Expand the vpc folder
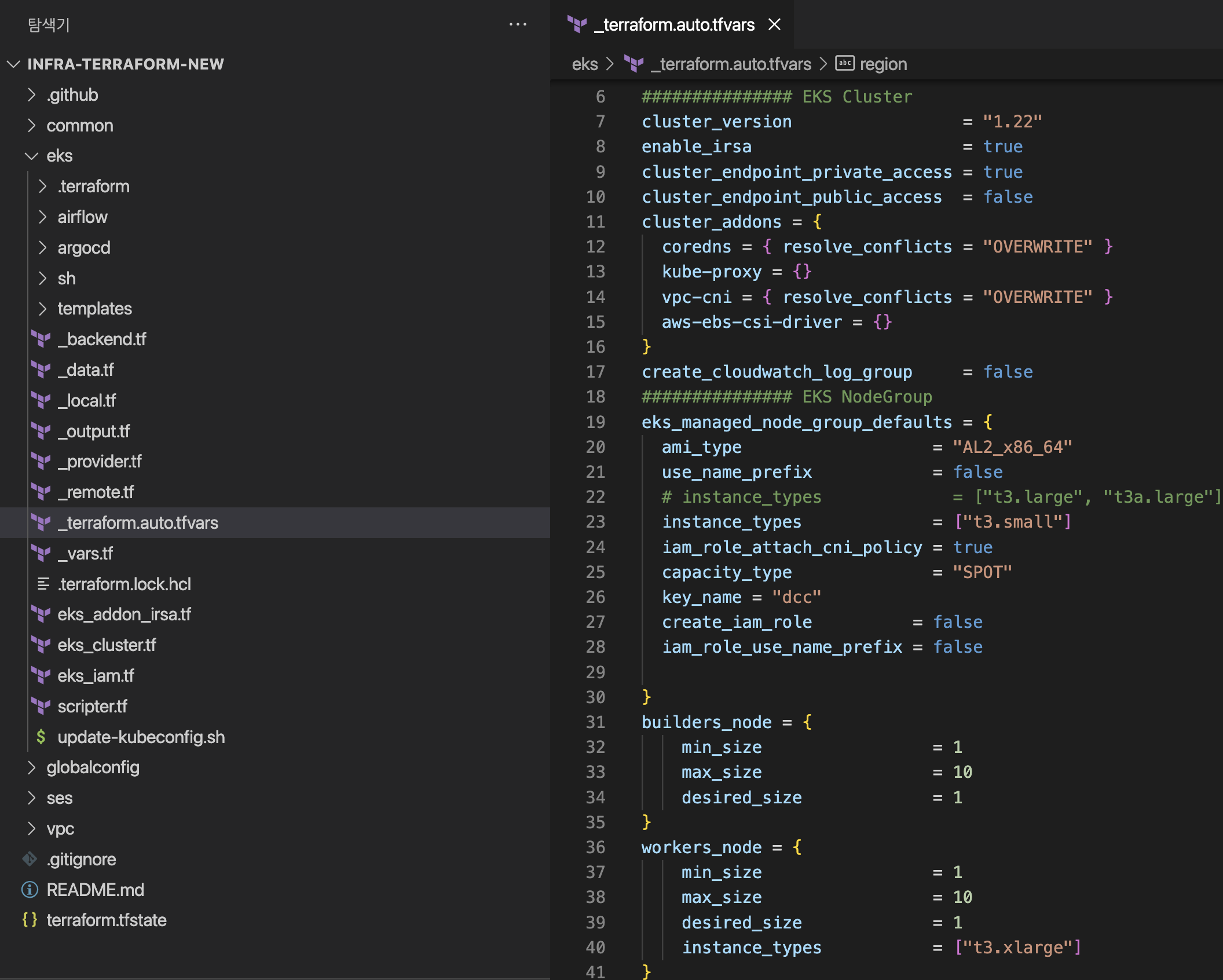 click(x=32, y=828)
